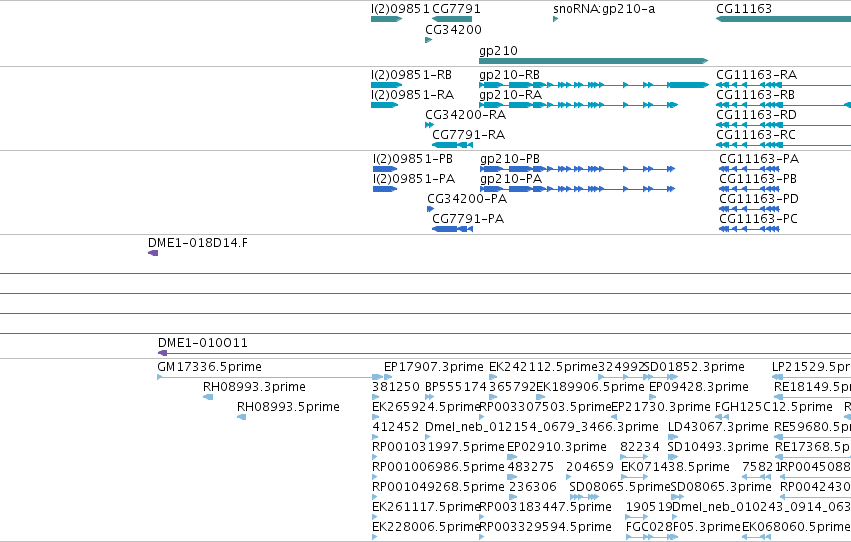
Task: Click the Dmel_neb_012154_0679_3466.3prime label
Action: click(542, 428)
